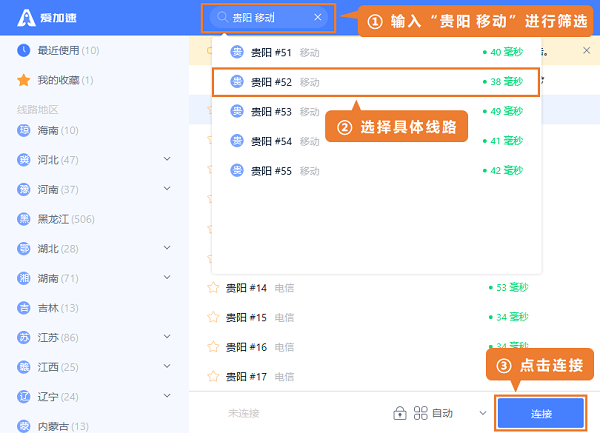Select 湖北 (28) region
600x433 pixels.
58,249
